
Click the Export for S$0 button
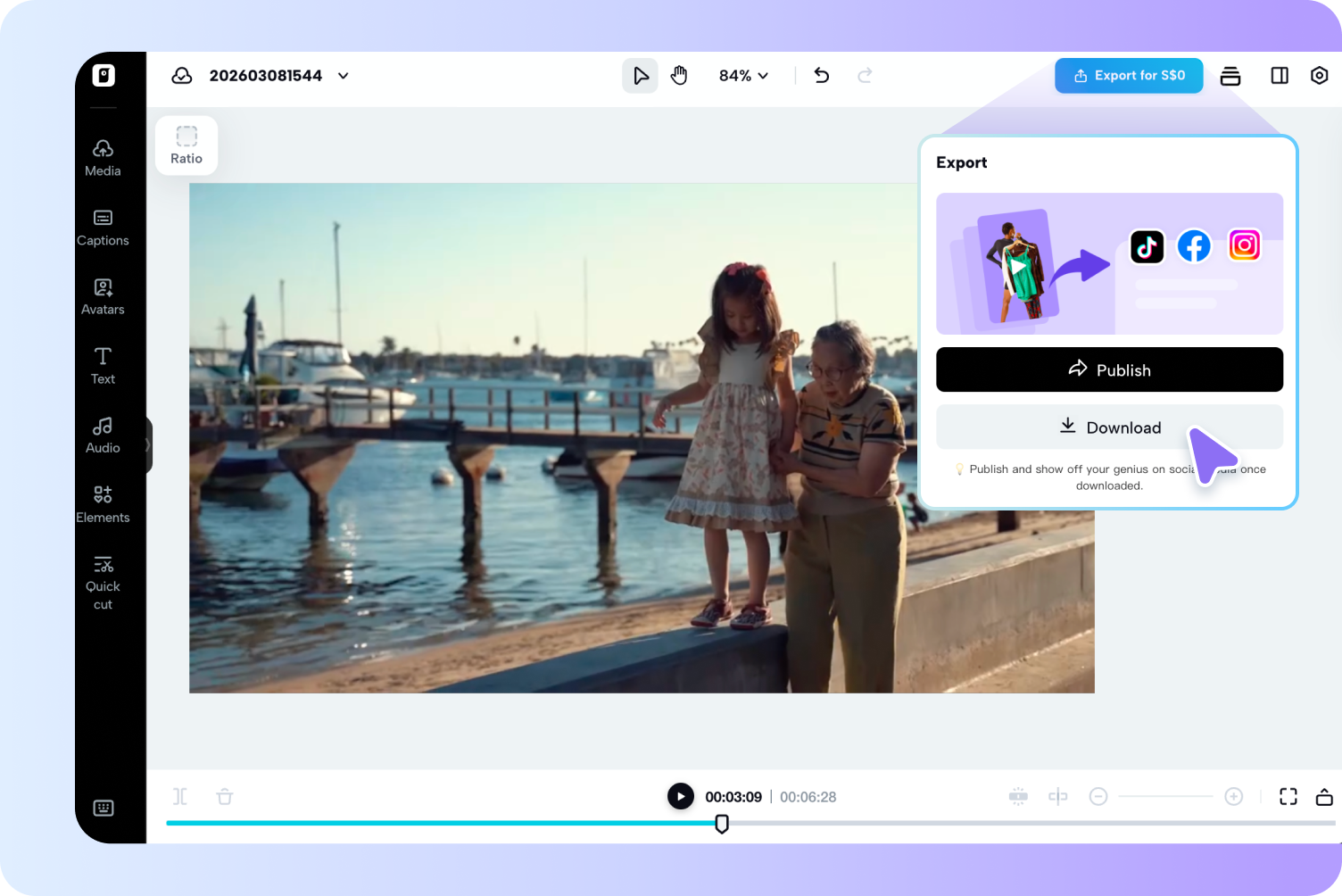coord(1128,75)
